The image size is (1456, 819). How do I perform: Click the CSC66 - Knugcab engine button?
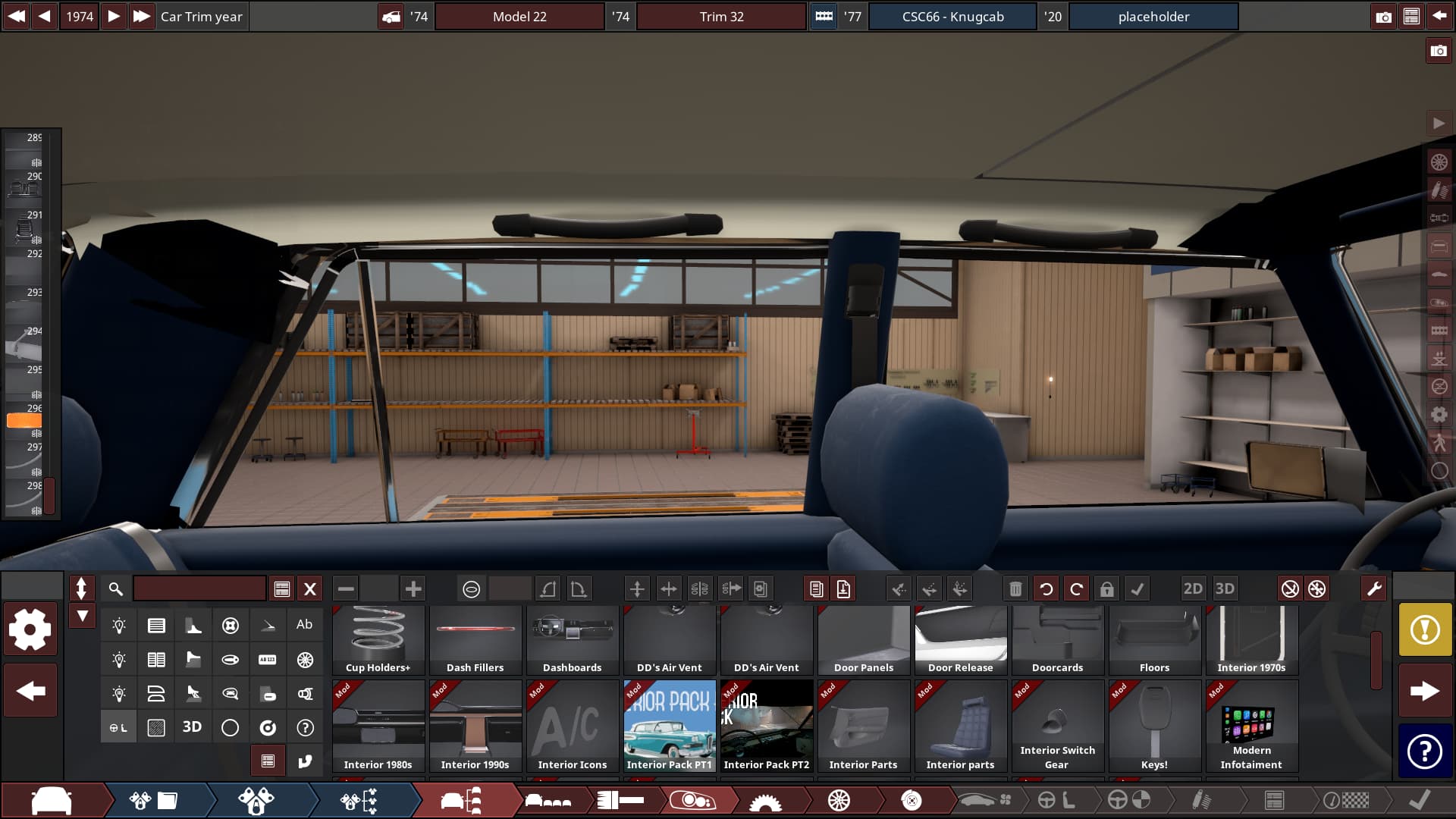952,17
